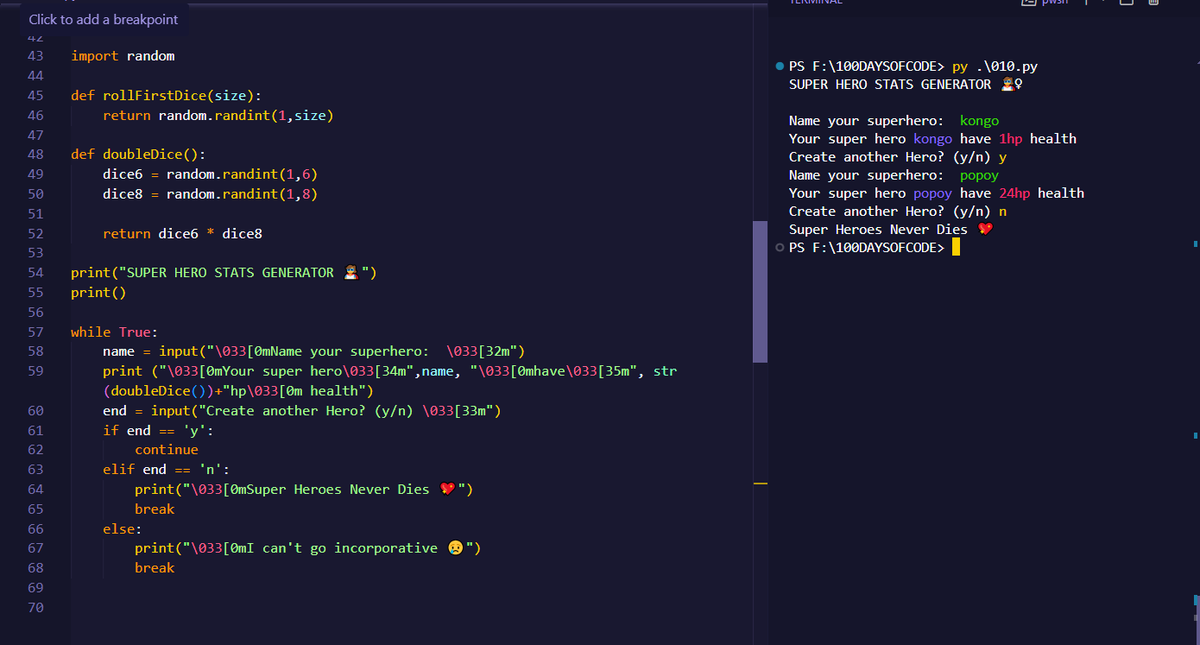The height and width of the screenshot is (645, 1200).
Task: Click the hollow circle decoration beside the last prompt
Action: coord(780,247)
